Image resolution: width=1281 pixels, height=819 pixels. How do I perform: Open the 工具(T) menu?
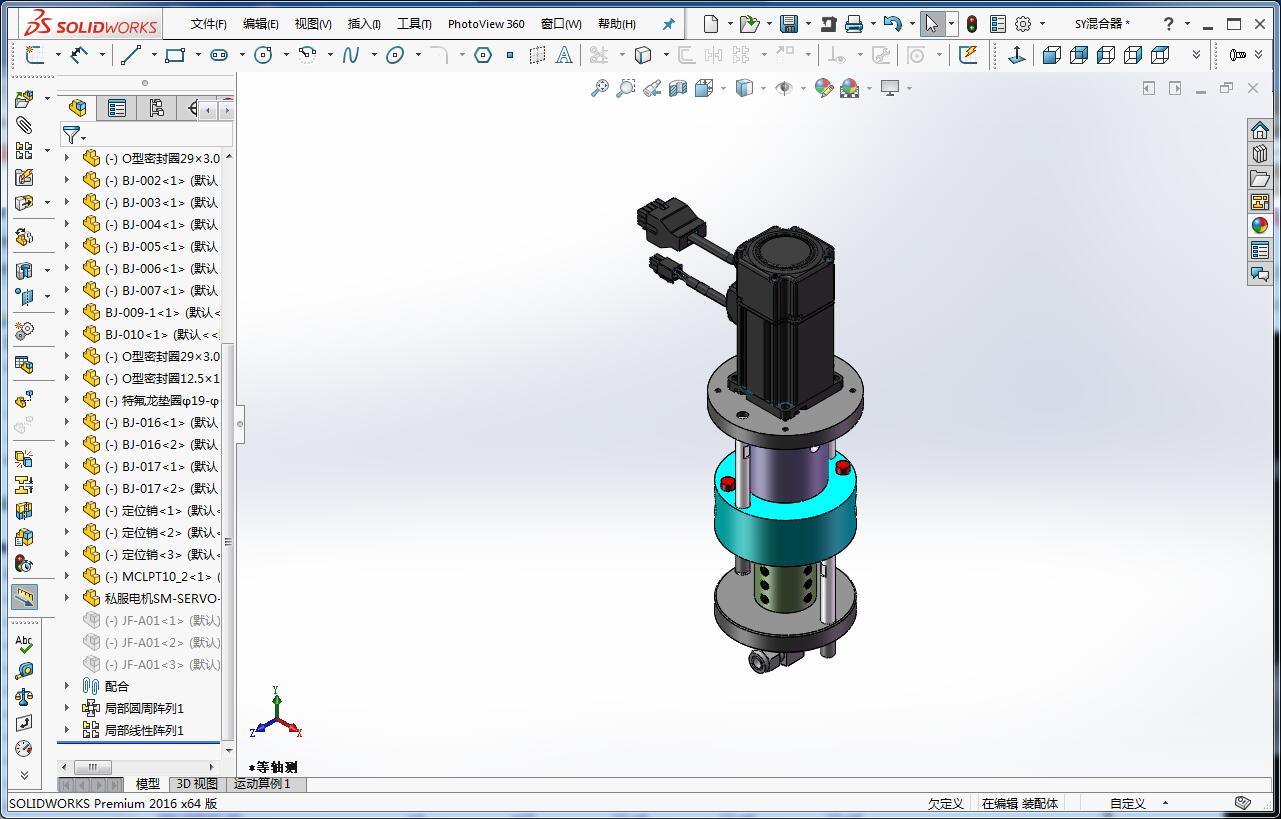click(414, 24)
